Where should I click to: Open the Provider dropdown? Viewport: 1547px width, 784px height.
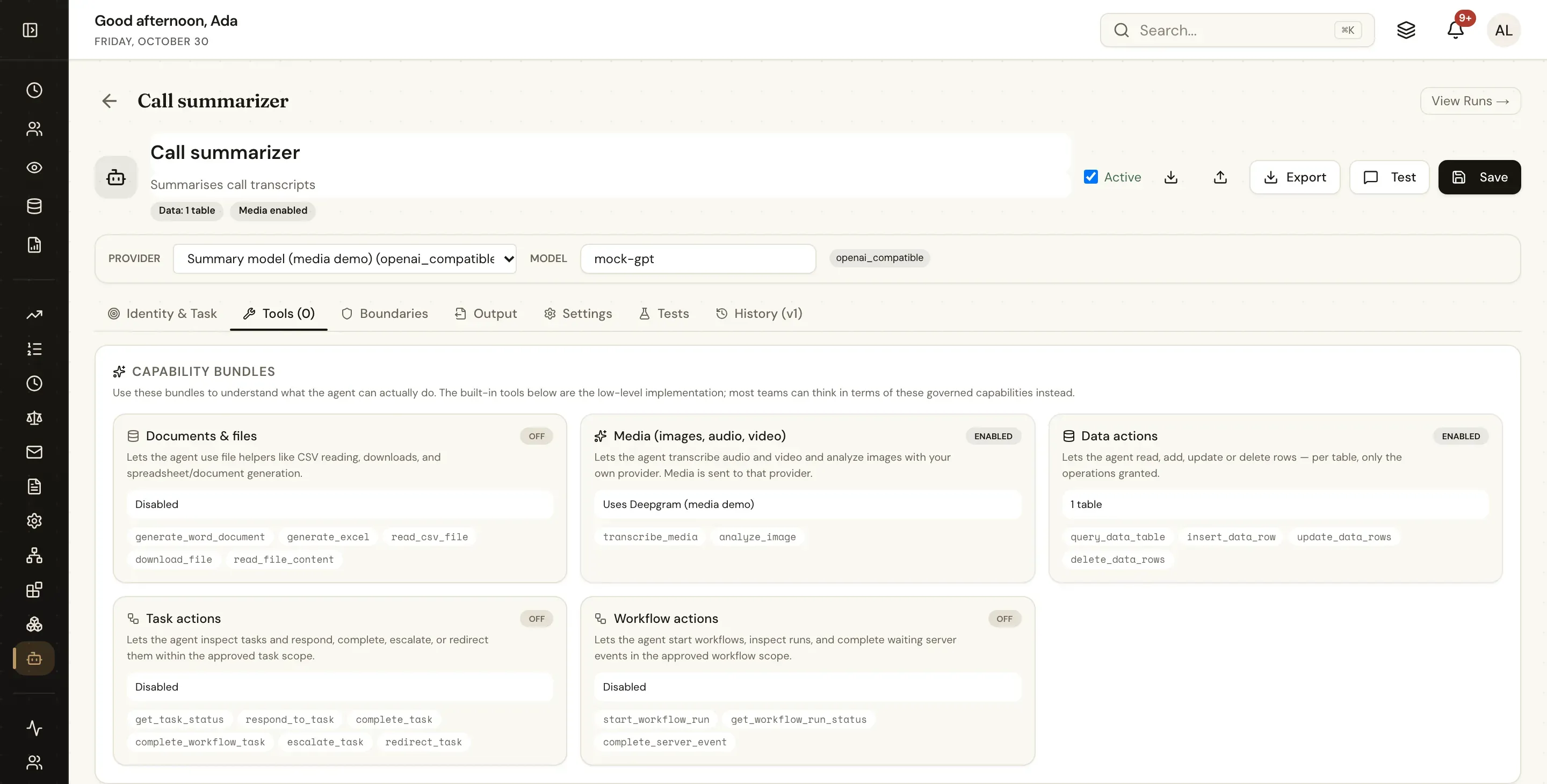pyautogui.click(x=345, y=259)
